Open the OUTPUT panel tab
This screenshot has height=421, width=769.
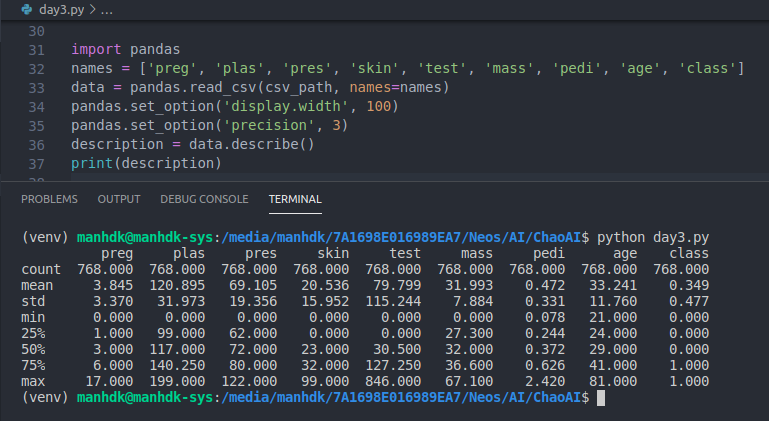(119, 199)
